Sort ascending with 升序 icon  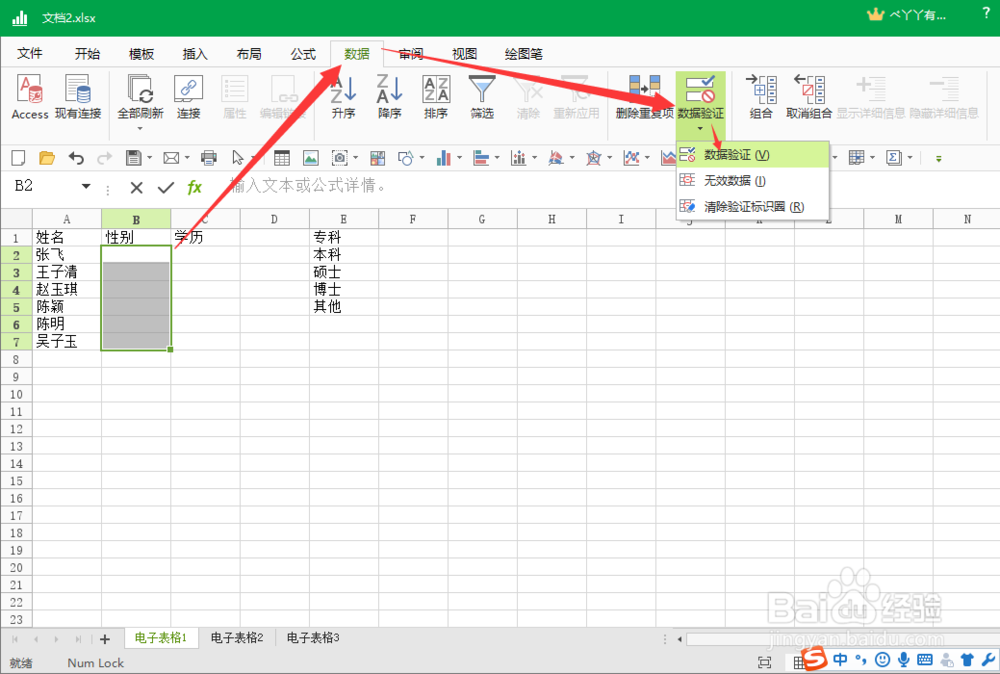pyautogui.click(x=343, y=89)
